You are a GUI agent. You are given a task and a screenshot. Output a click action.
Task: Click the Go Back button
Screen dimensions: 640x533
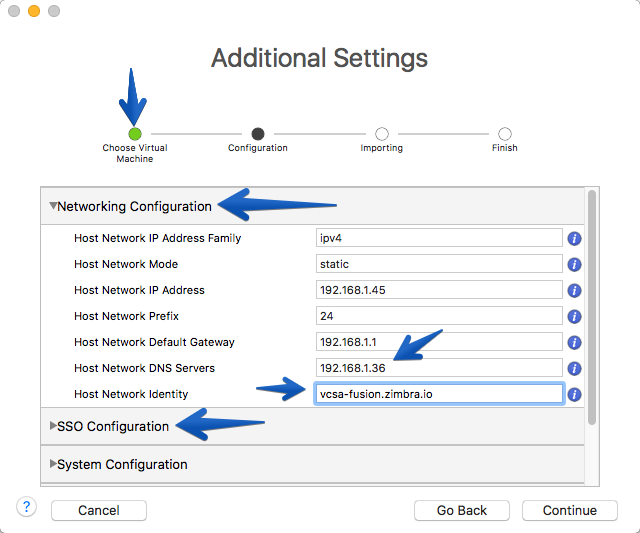click(462, 510)
